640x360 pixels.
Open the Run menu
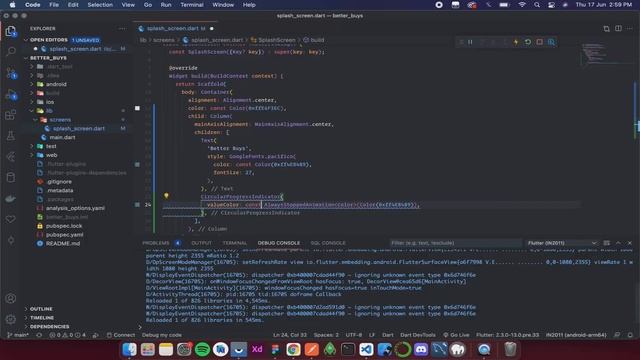(166, 5)
